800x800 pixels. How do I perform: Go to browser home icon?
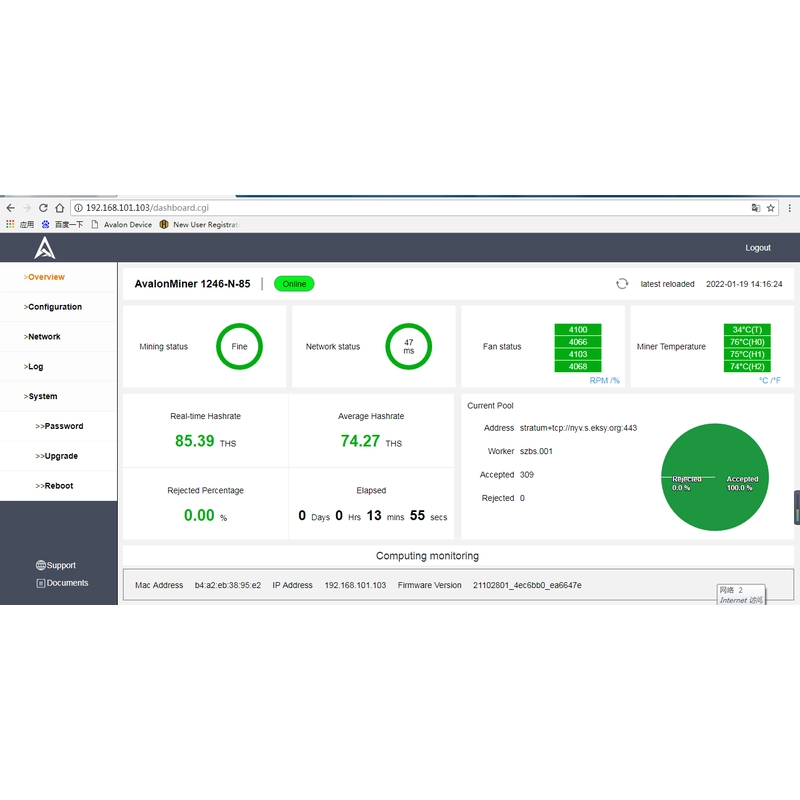60,208
